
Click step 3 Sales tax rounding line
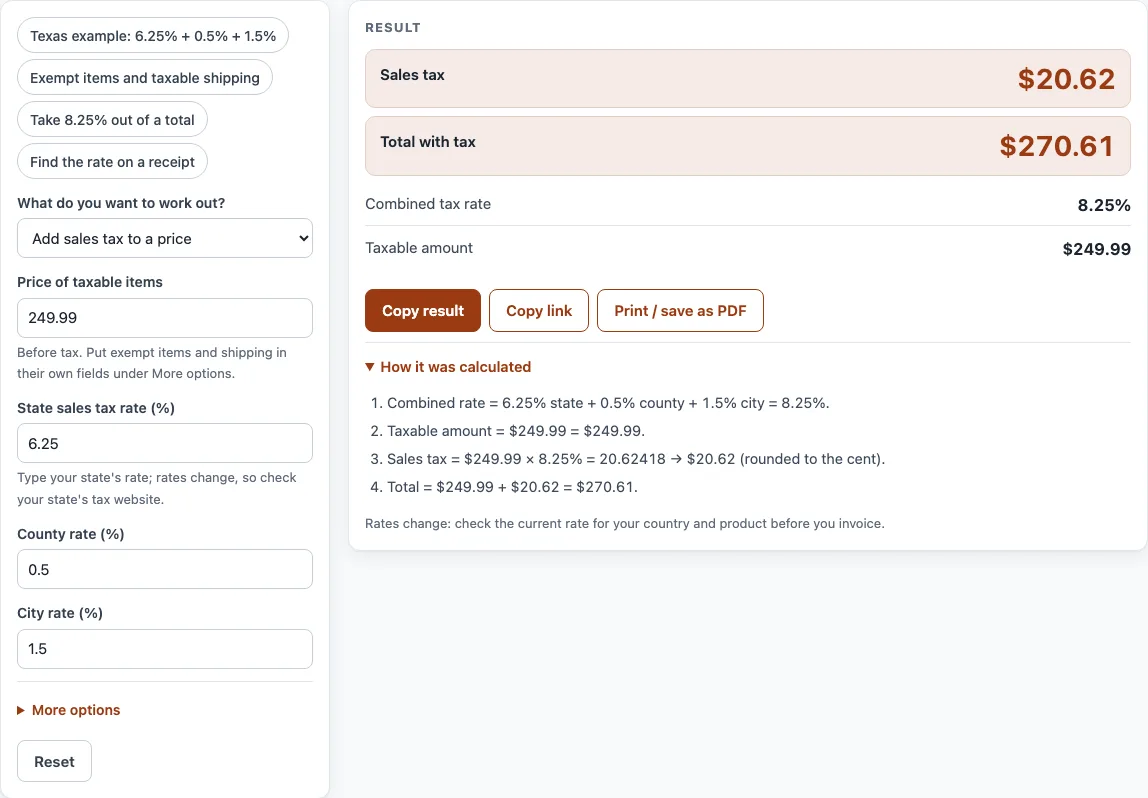[627, 459]
